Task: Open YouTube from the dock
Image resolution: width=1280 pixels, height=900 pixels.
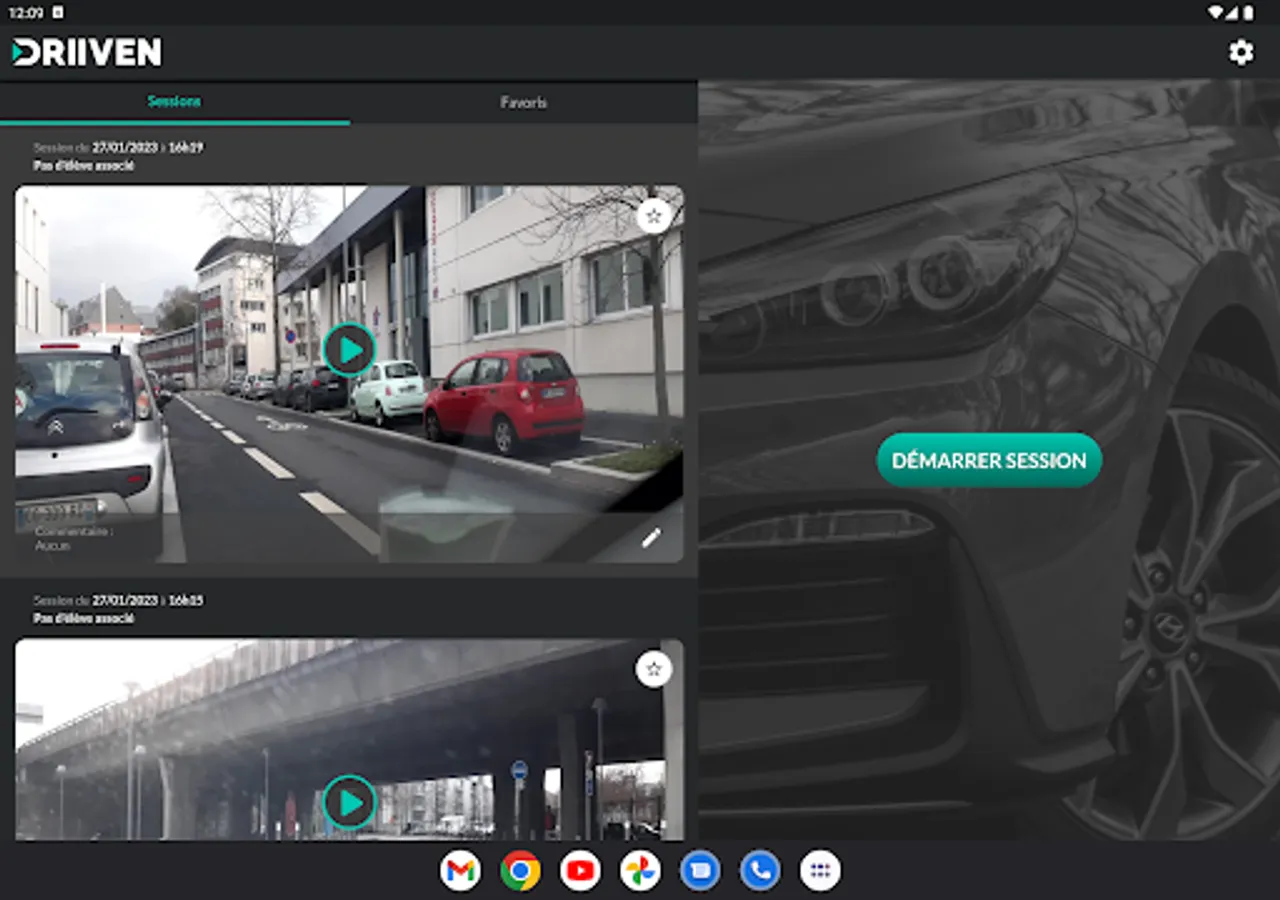Action: click(x=580, y=871)
